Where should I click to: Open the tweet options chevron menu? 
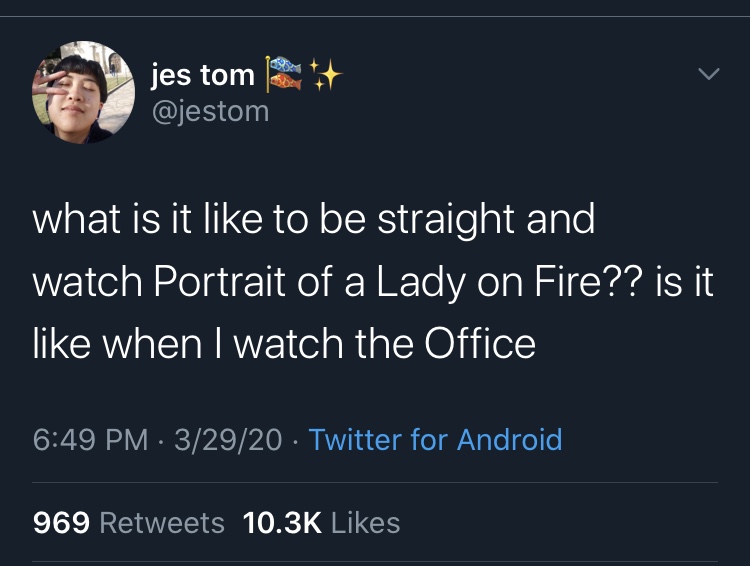pyautogui.click(x=708, y=75)
